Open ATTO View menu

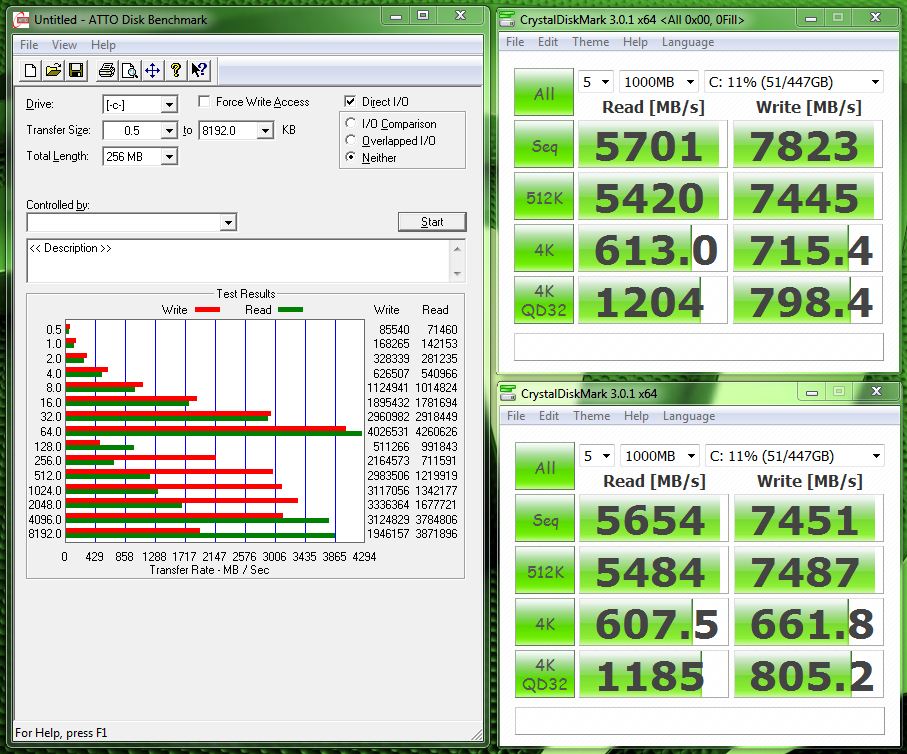pyautogui.click(x=64, y=45)
